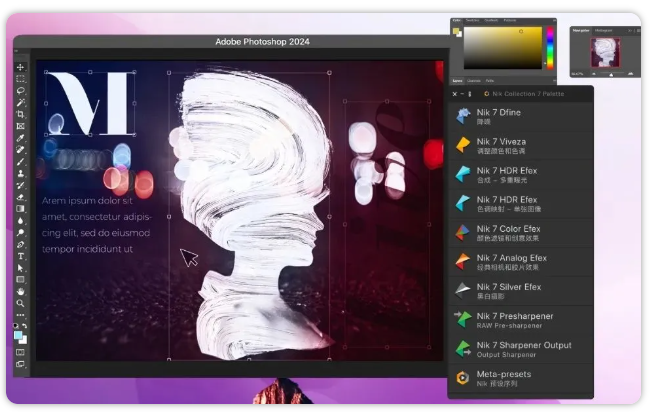Select the Dodge tool
Image resolution: width=657 pixels, height=412 pixels.
point(20,232)
